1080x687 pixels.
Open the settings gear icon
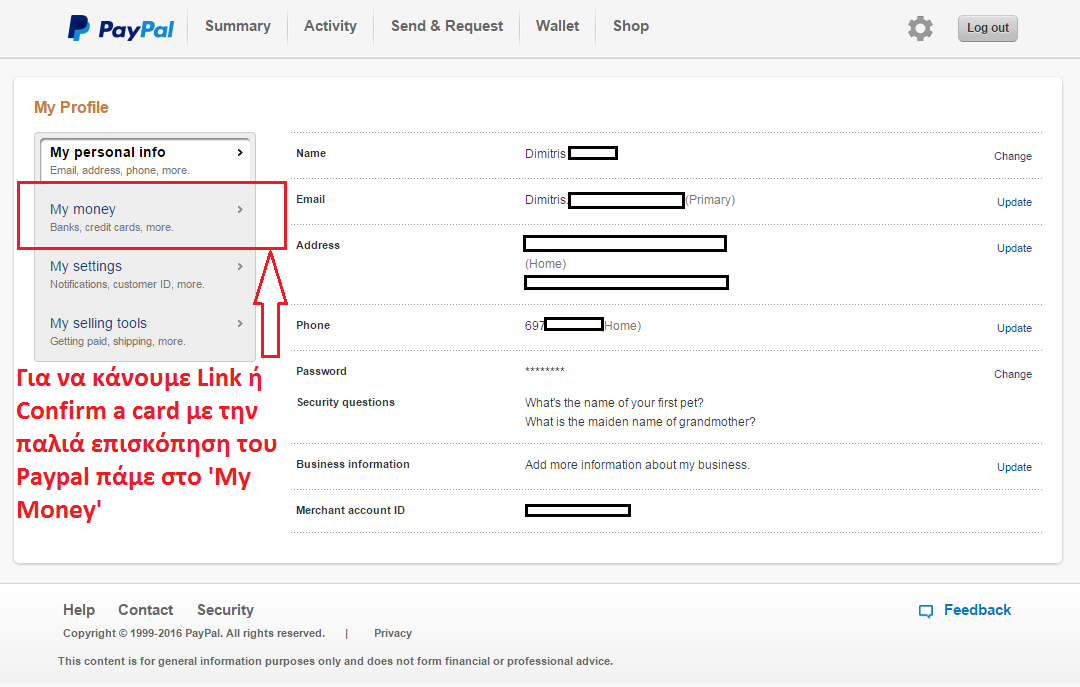[x=920, y=28]
